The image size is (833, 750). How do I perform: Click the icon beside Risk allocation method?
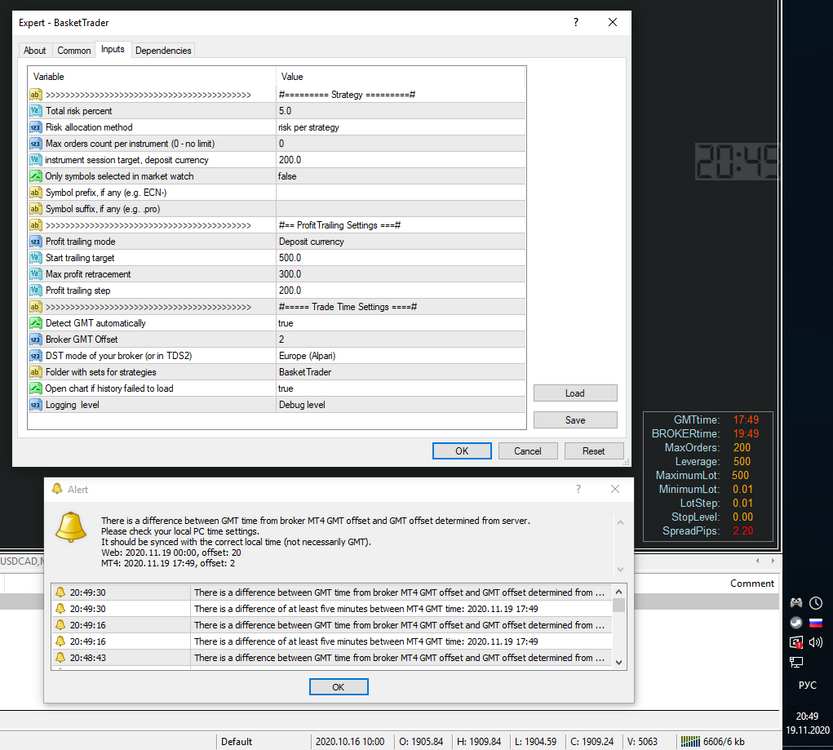click(35, 127)
